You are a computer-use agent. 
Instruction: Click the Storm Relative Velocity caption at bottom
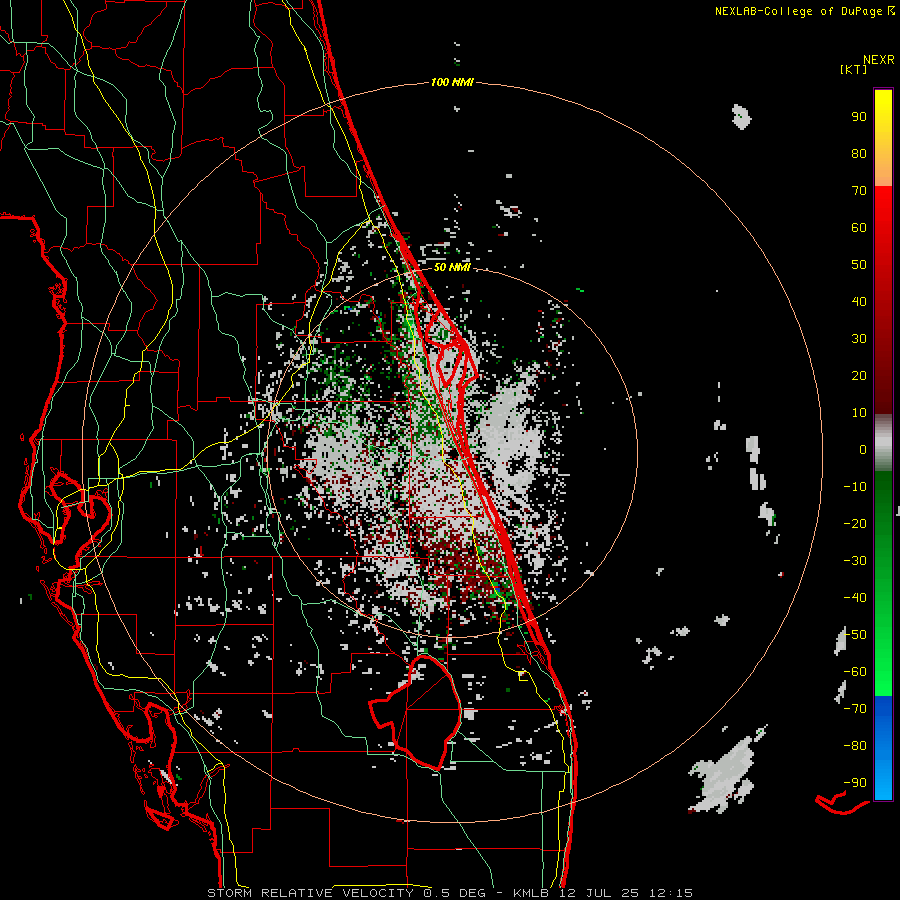pyautogui.click(x=450, y=893)
